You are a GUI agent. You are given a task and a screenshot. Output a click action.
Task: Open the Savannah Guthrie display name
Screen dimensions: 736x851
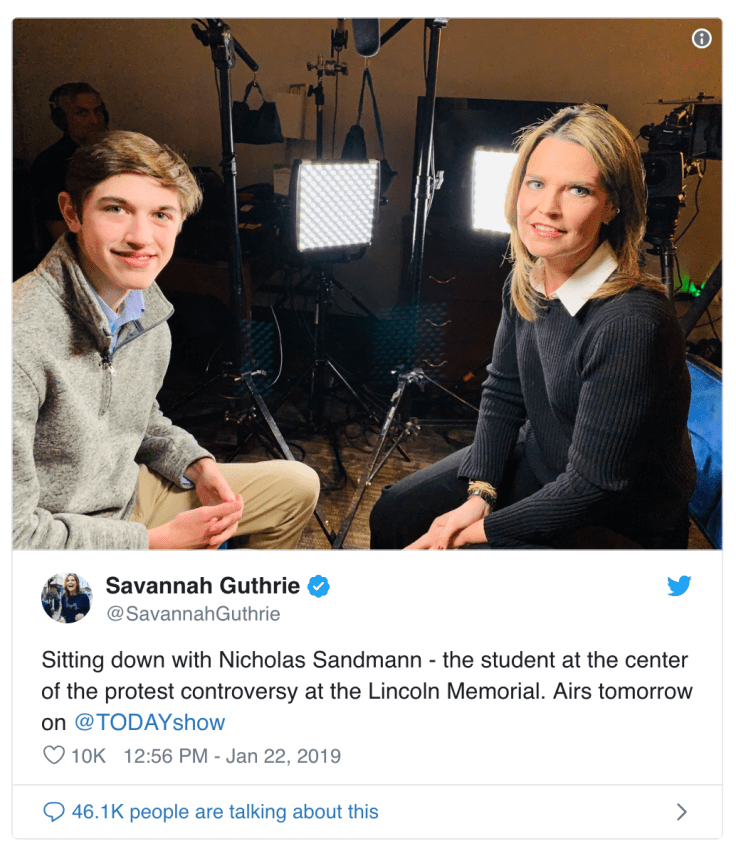(x=202, y=586)
